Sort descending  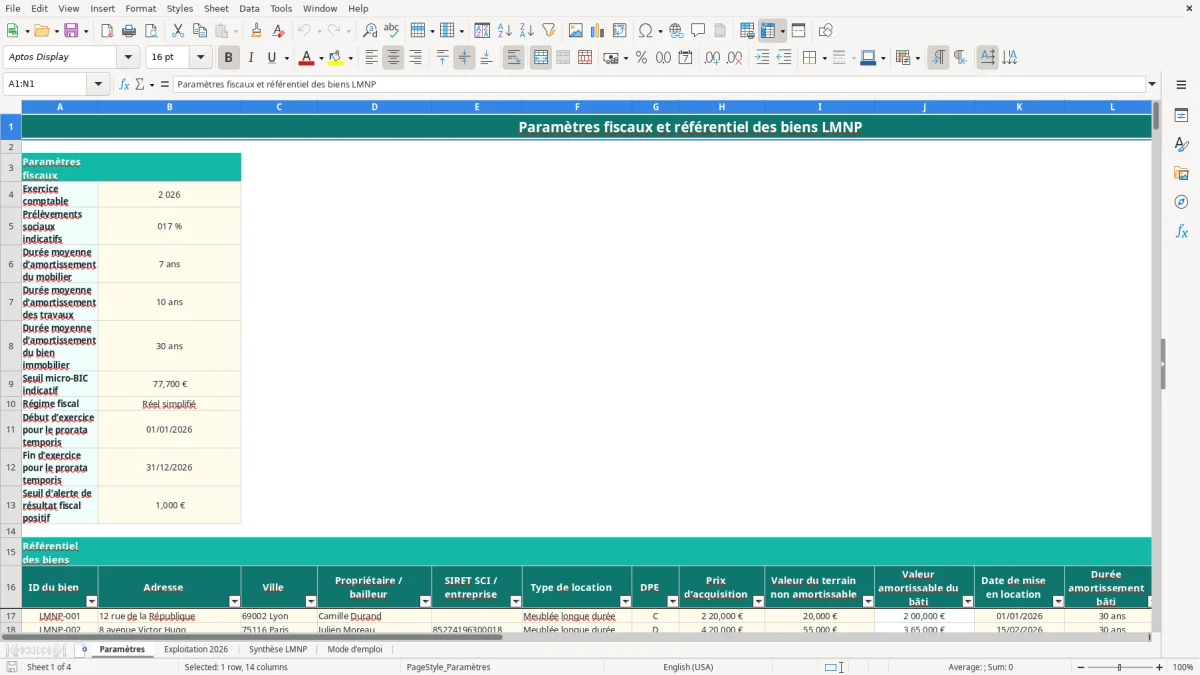pos(527,31)
